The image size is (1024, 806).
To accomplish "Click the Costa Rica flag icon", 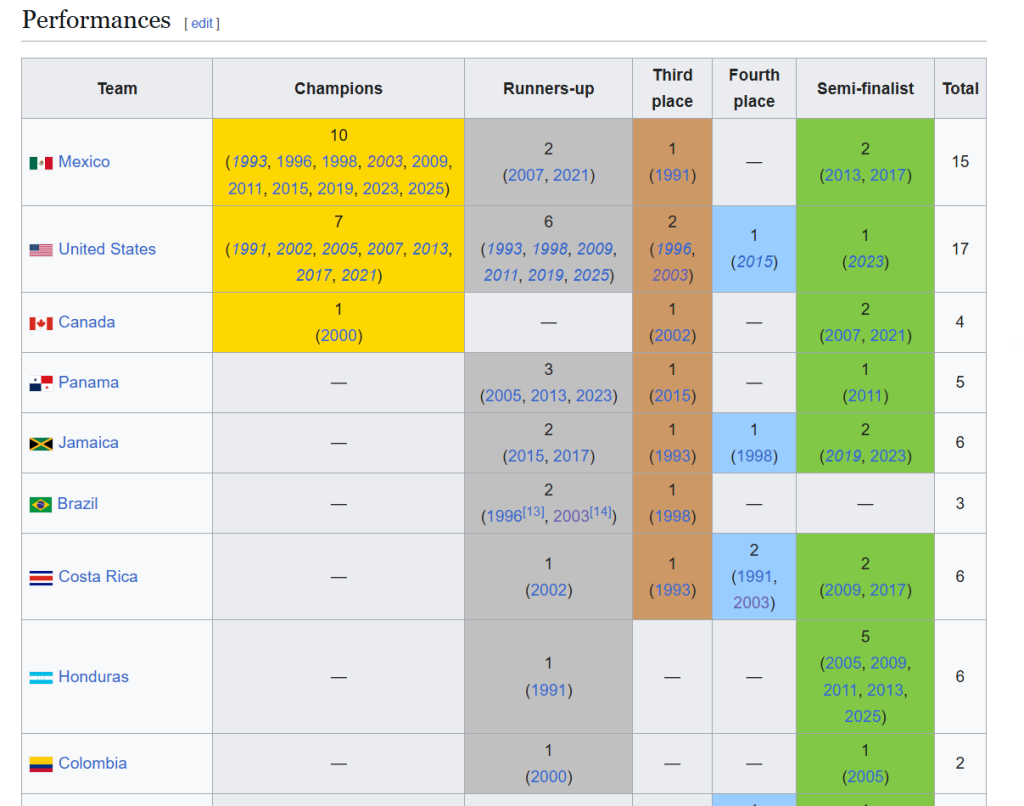I will pyautogui.click(x=41, y=577).
